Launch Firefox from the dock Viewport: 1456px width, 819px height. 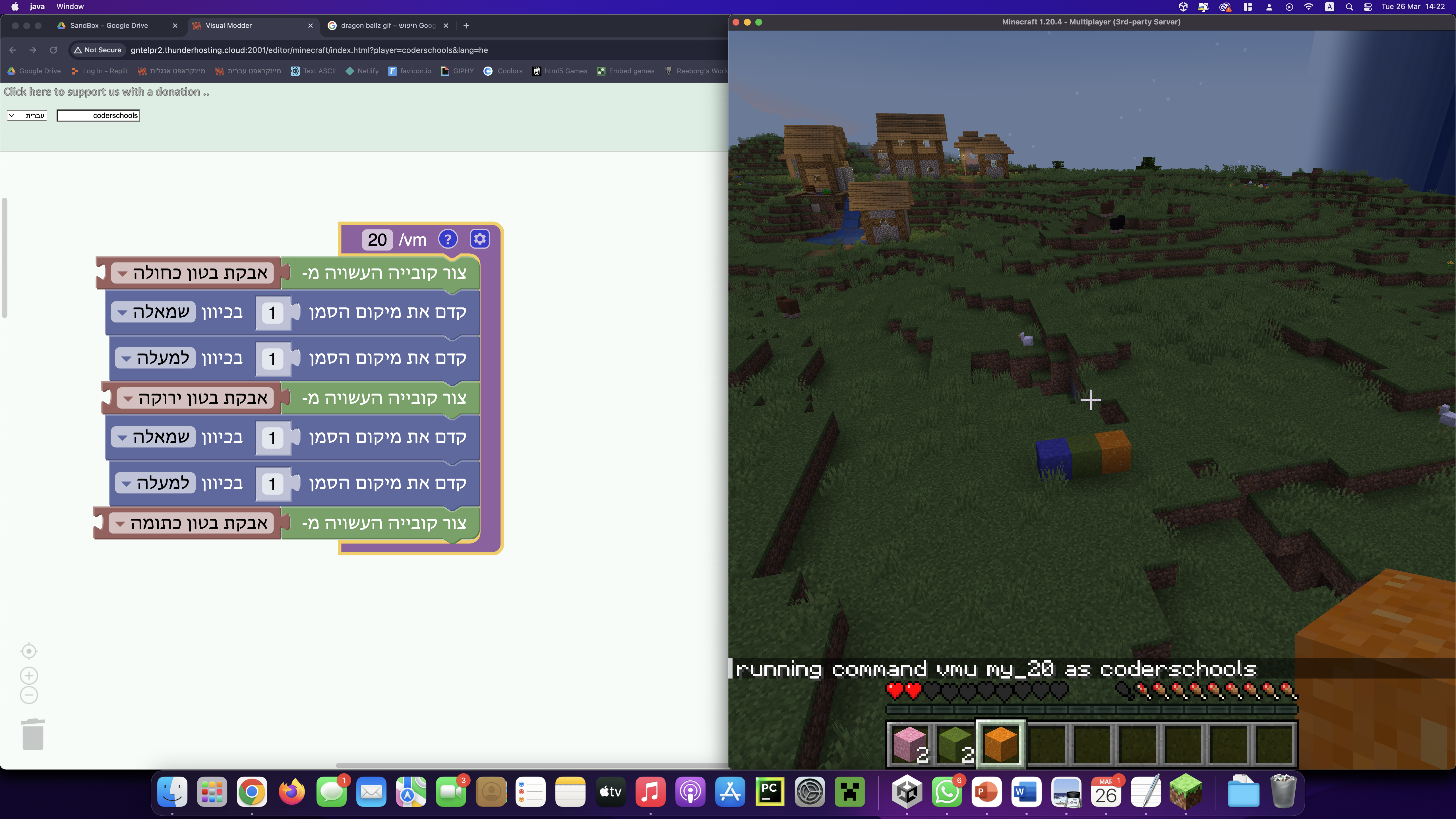click(x=292, y=792)
